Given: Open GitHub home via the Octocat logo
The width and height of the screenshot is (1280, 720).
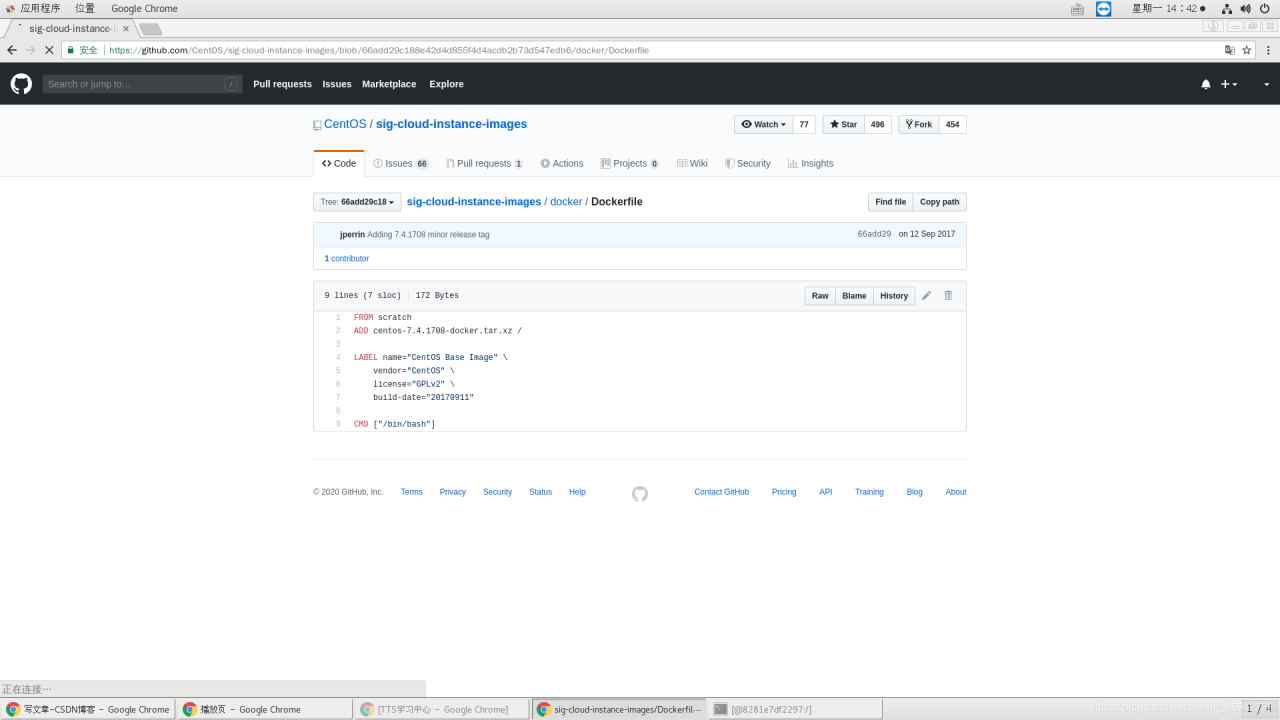Looking at the screenshot, I should pos(21,84).
